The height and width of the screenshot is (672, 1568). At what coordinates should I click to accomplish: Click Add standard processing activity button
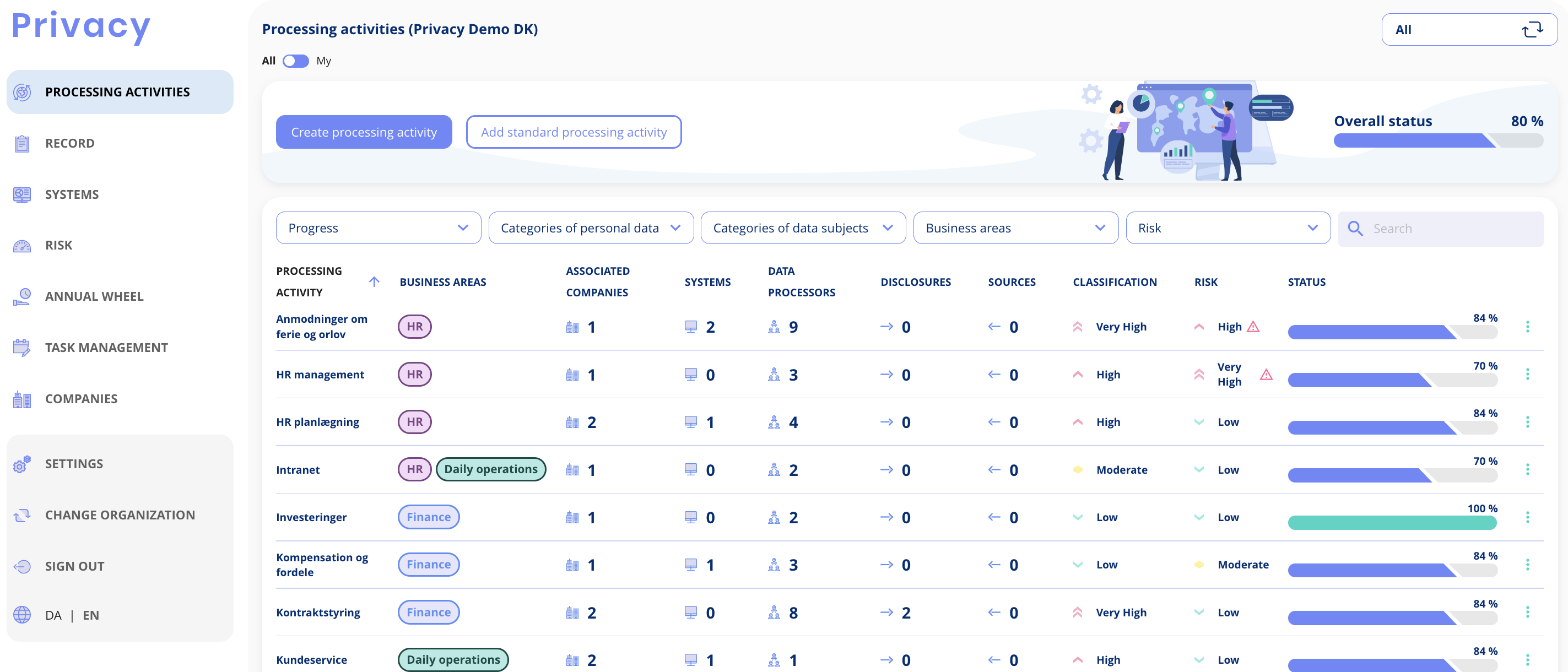click(x=574, y=132)
